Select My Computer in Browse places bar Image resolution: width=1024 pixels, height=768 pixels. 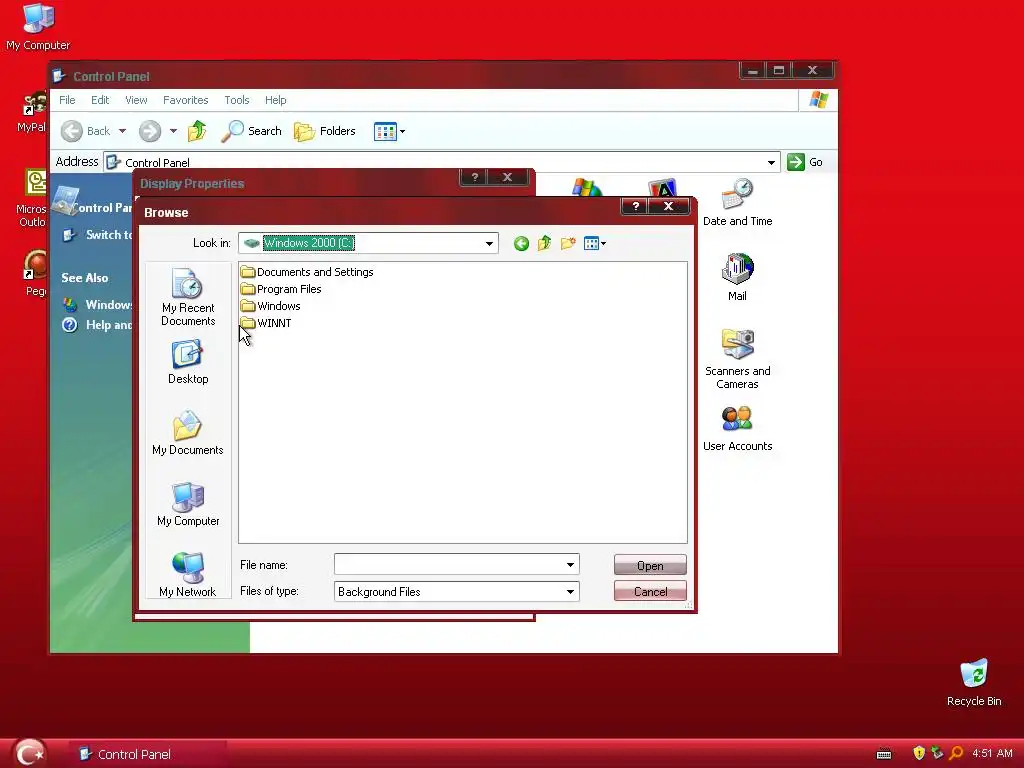tap(188, 504)
